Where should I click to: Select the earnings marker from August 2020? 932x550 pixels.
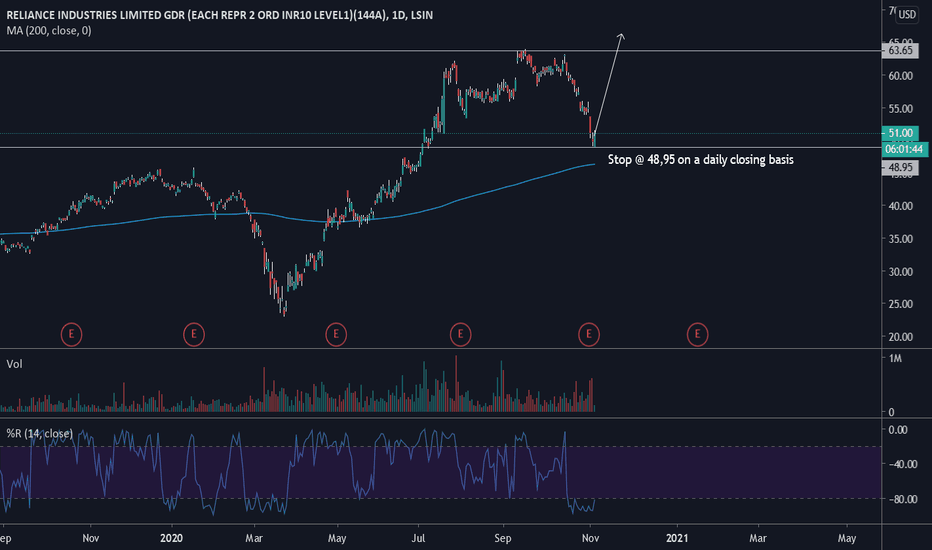tap(460, 334)
